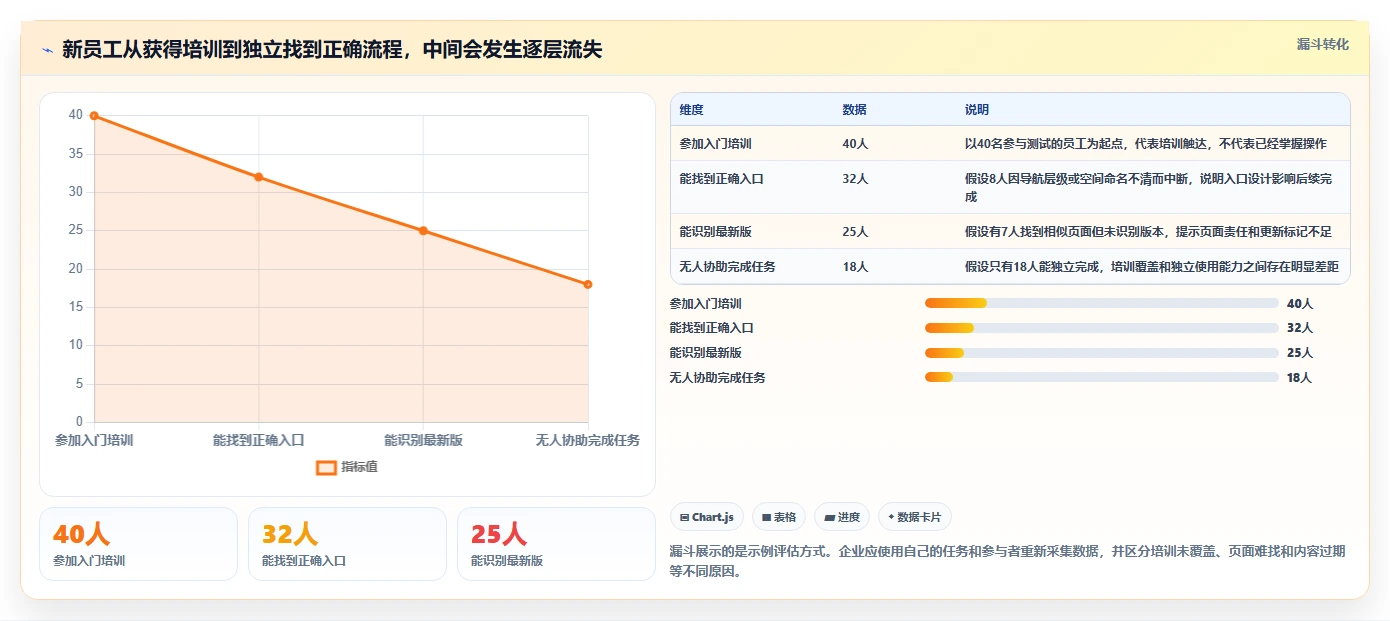Click description starting 假设8人因导航层级

tap(1148, 188)
